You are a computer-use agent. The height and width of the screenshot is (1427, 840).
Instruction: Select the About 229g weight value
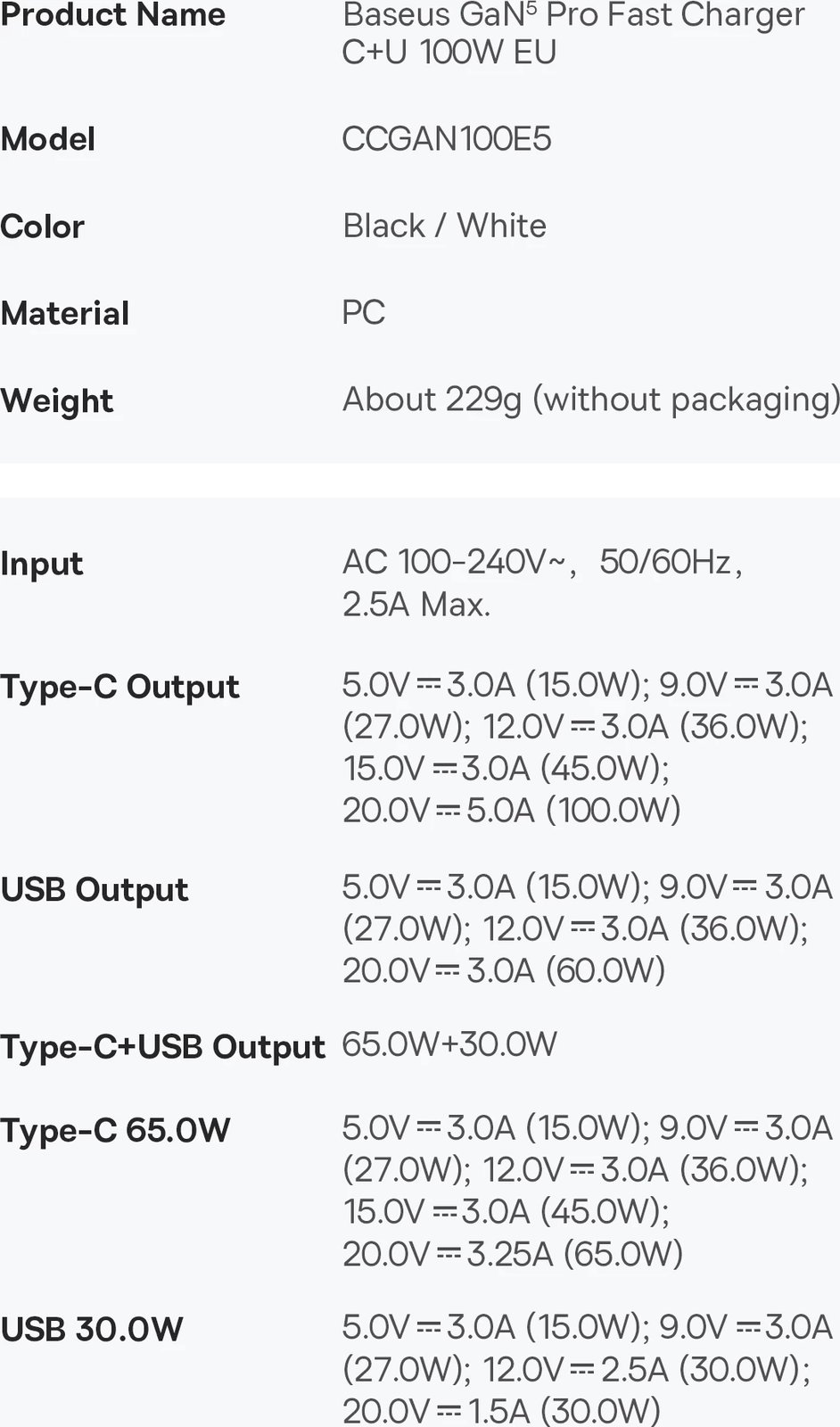(590, 400)
